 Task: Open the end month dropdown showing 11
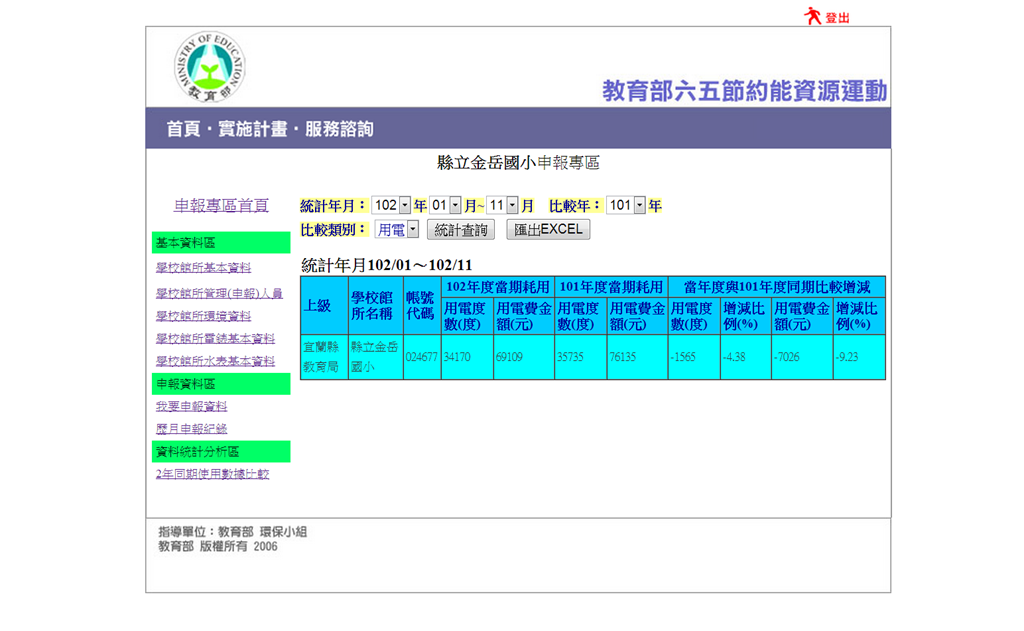click(x=502, y=206)
